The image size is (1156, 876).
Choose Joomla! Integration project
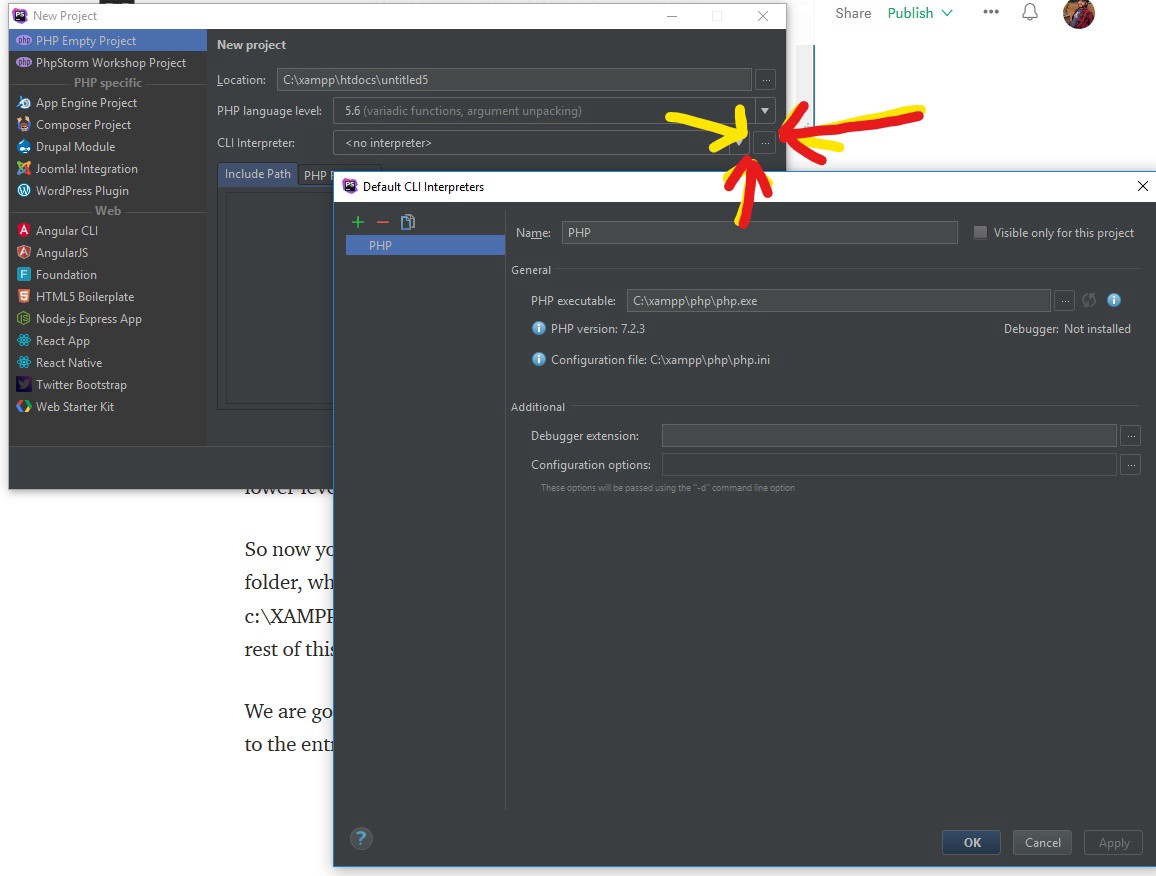click(x=108, y=169)
